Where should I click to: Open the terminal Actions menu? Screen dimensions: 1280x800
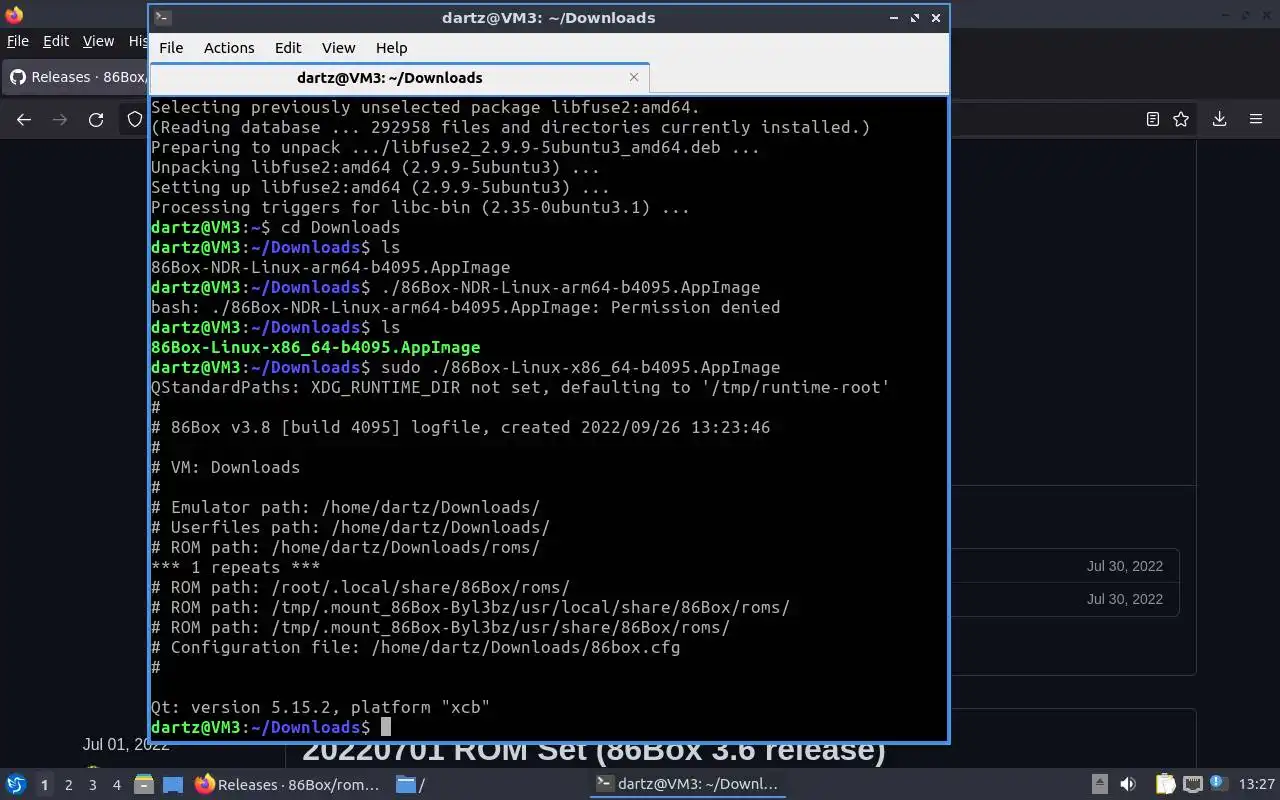(229, 48)
